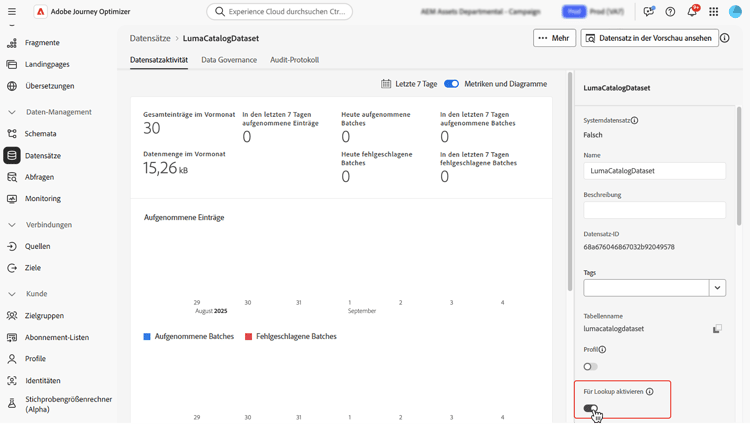Click the main content vertical scrollbar
750x424 pixels.
pyautogui.click(x=570, y=182)
